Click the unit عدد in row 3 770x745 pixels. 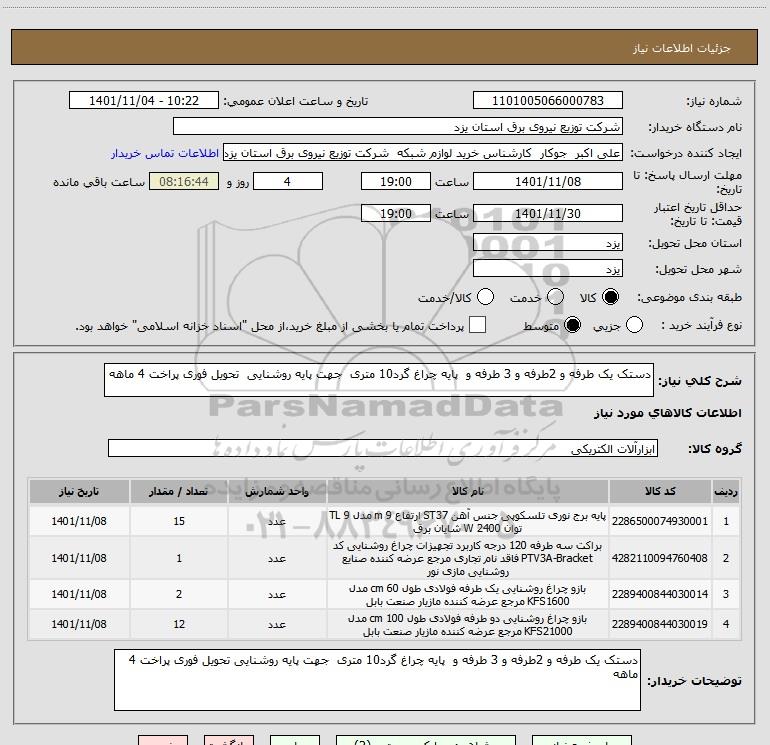click(277, 595)
